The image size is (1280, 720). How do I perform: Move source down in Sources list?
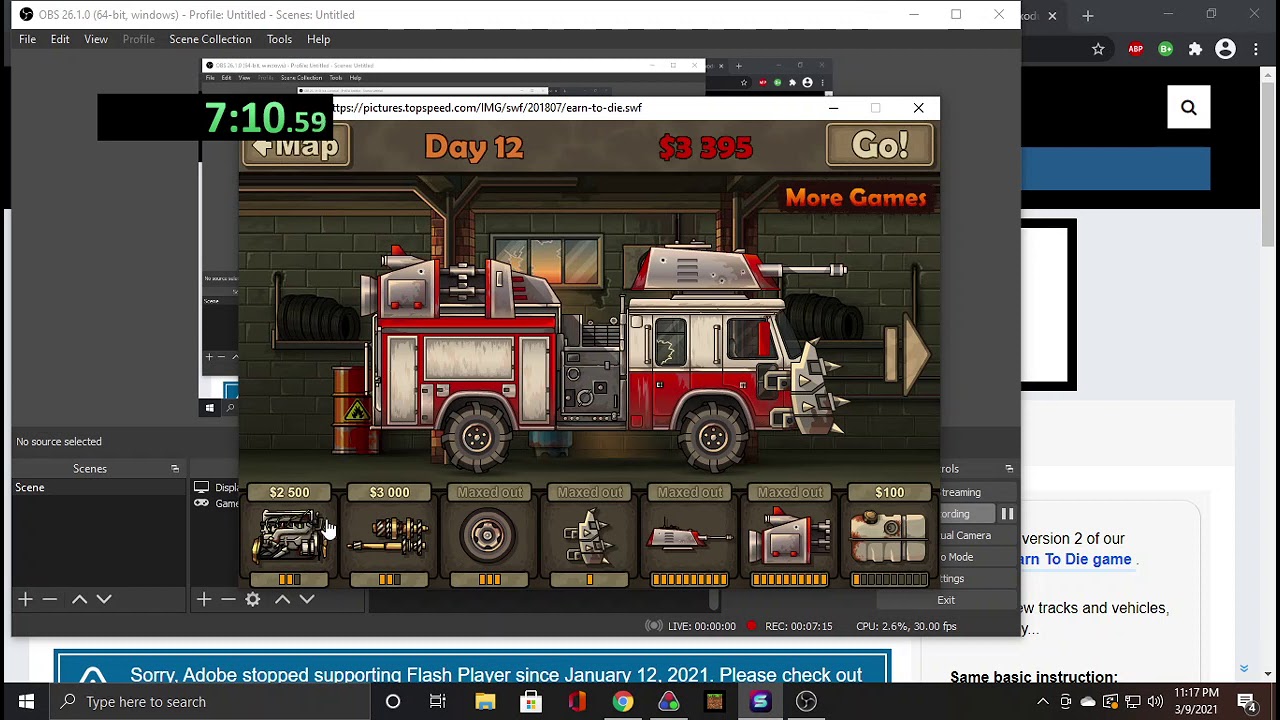(x=307, y=599)
